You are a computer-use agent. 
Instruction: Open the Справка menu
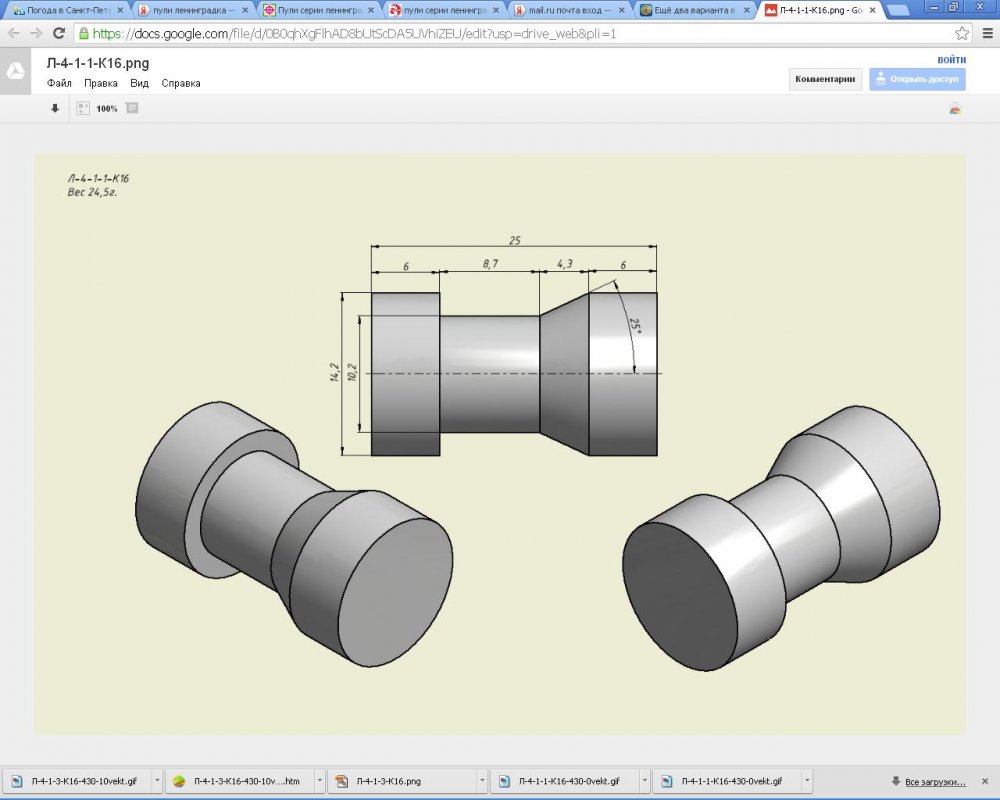[x=181, y=83]
